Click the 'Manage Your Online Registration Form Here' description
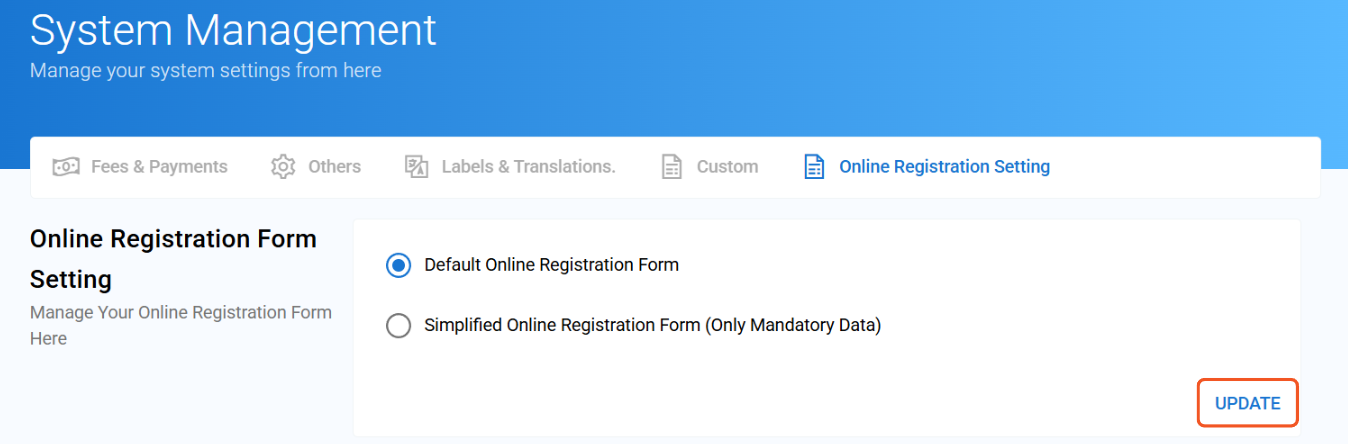The image size is (1348, 444). [181, 325]
